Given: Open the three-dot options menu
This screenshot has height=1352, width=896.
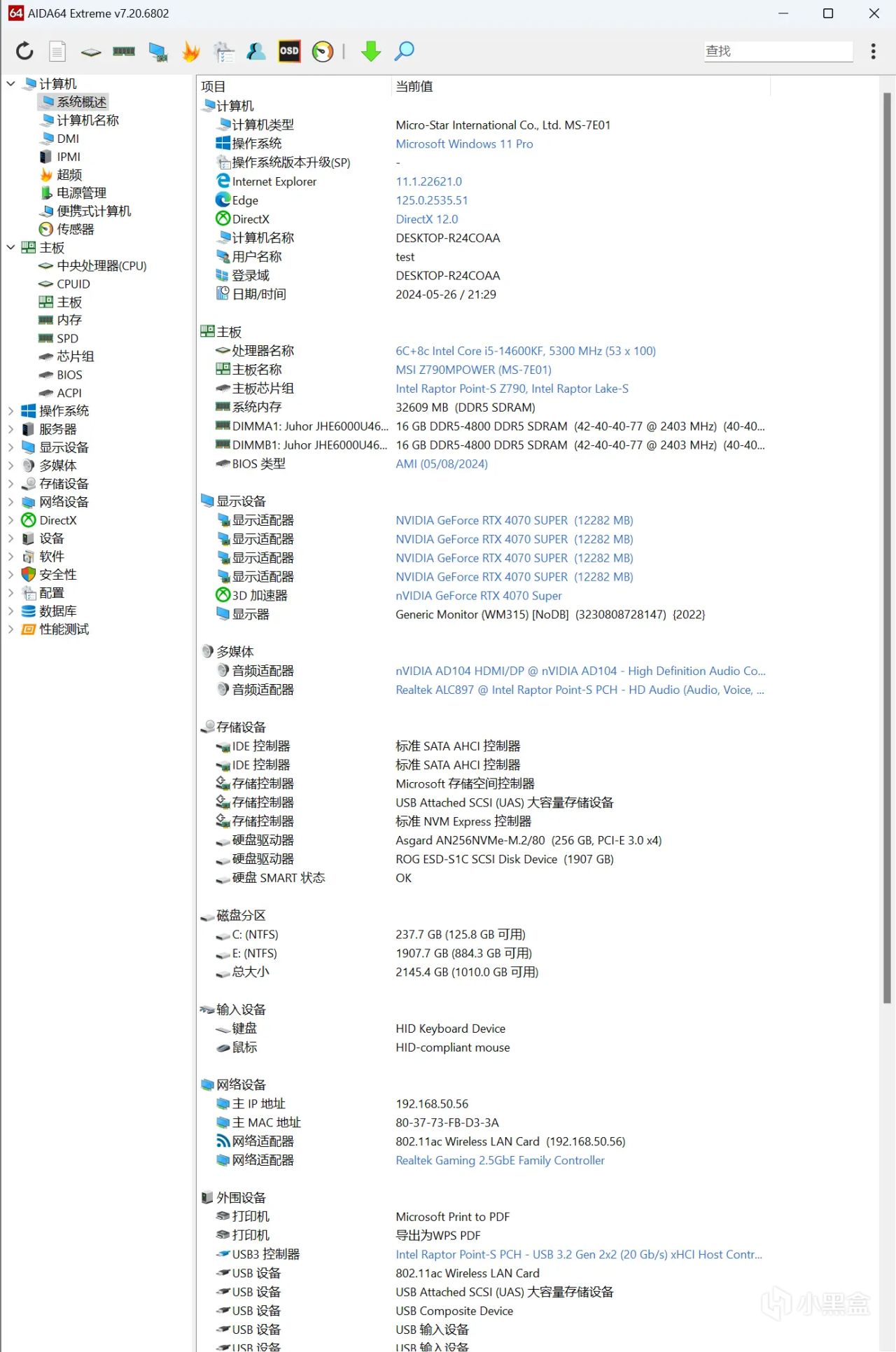Looking at the screenshot, I should (873, 51).
